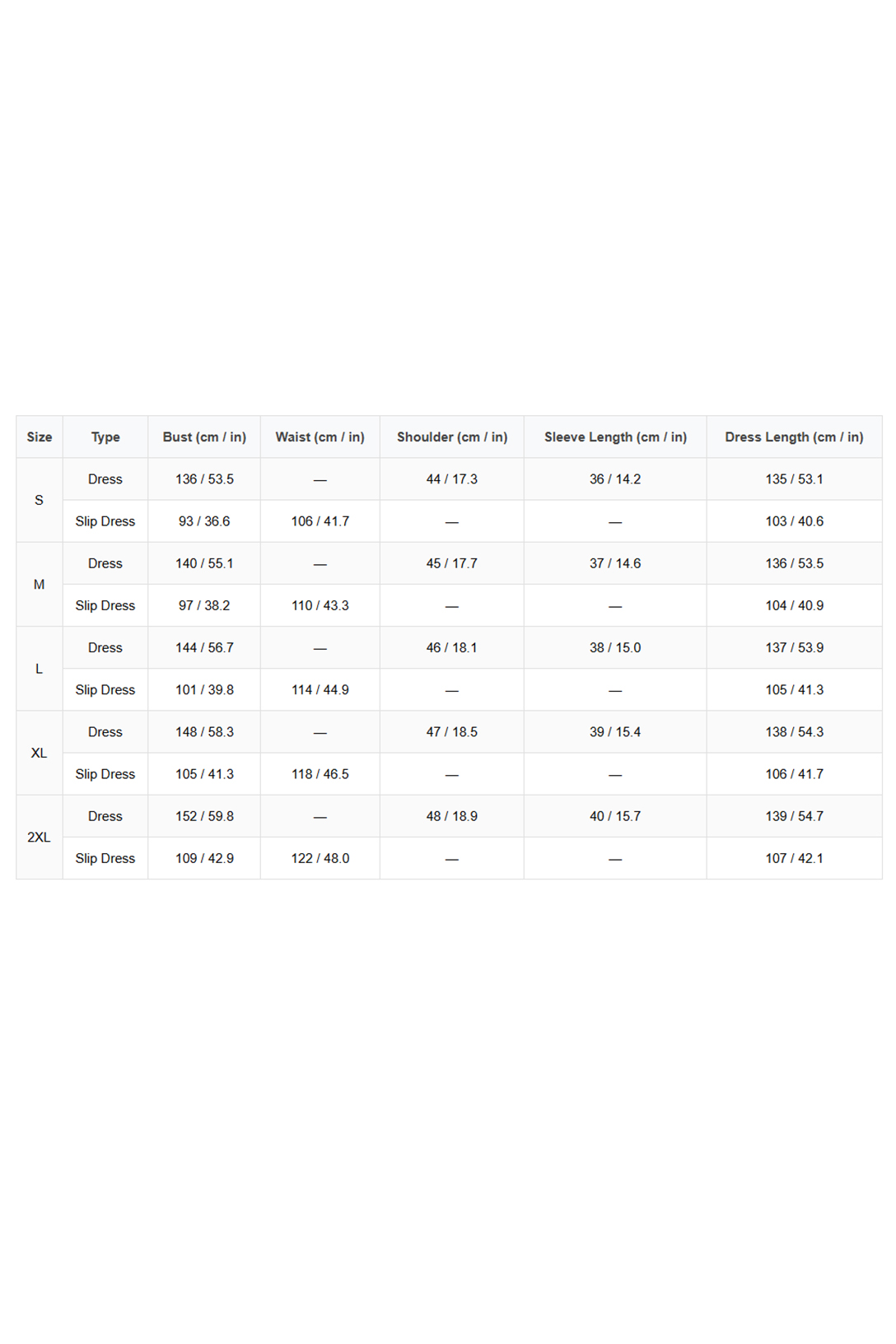This screenshot has height=1344, width=896.
Task: Click the 44 / 17.3 shoulder cell
Action: coord(451,479)
